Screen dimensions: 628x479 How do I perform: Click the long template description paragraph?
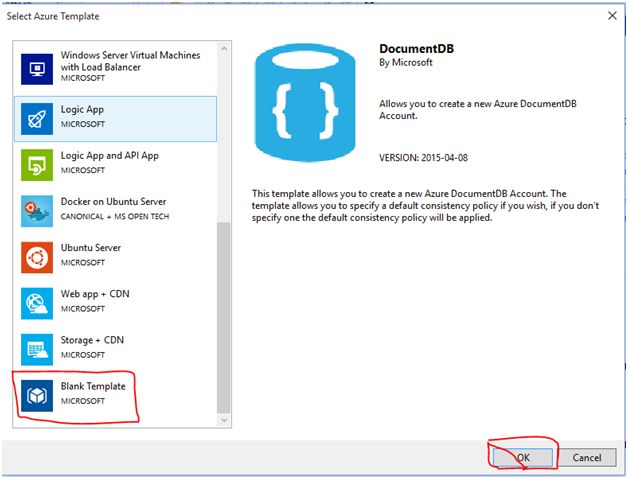[x=425, y=205]
